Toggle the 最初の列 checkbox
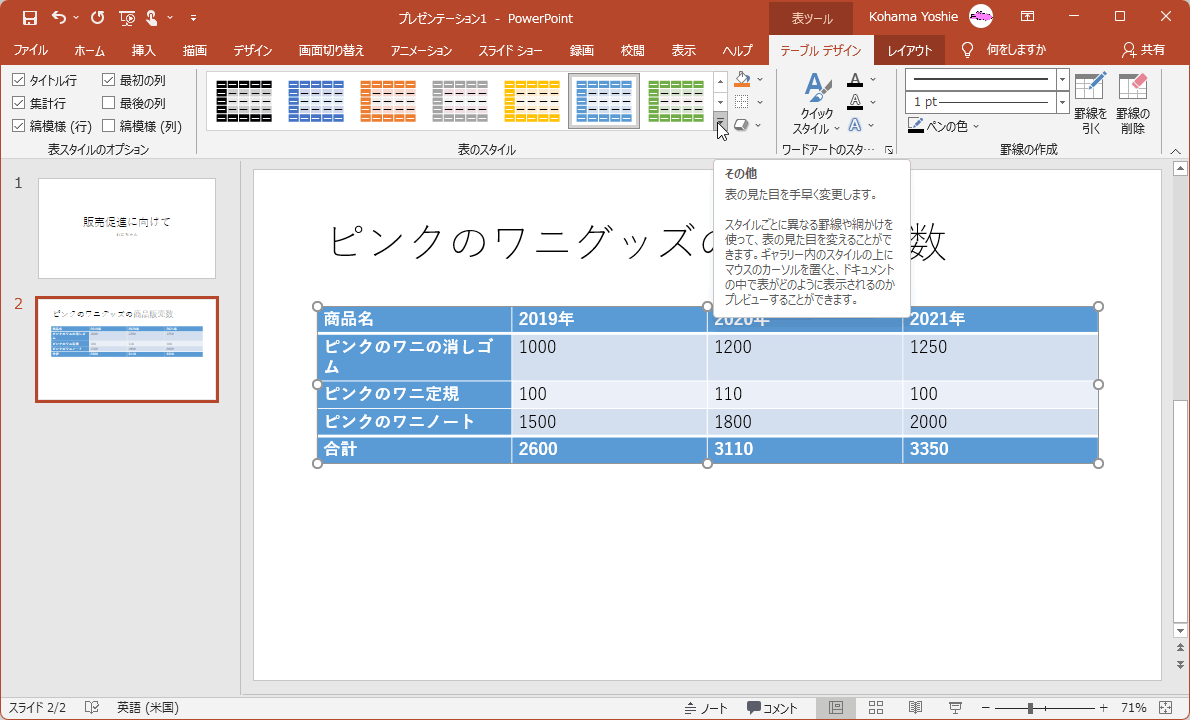Image resolution: width=1190 pixels, height=720 pixels. (x=109, y=80)
